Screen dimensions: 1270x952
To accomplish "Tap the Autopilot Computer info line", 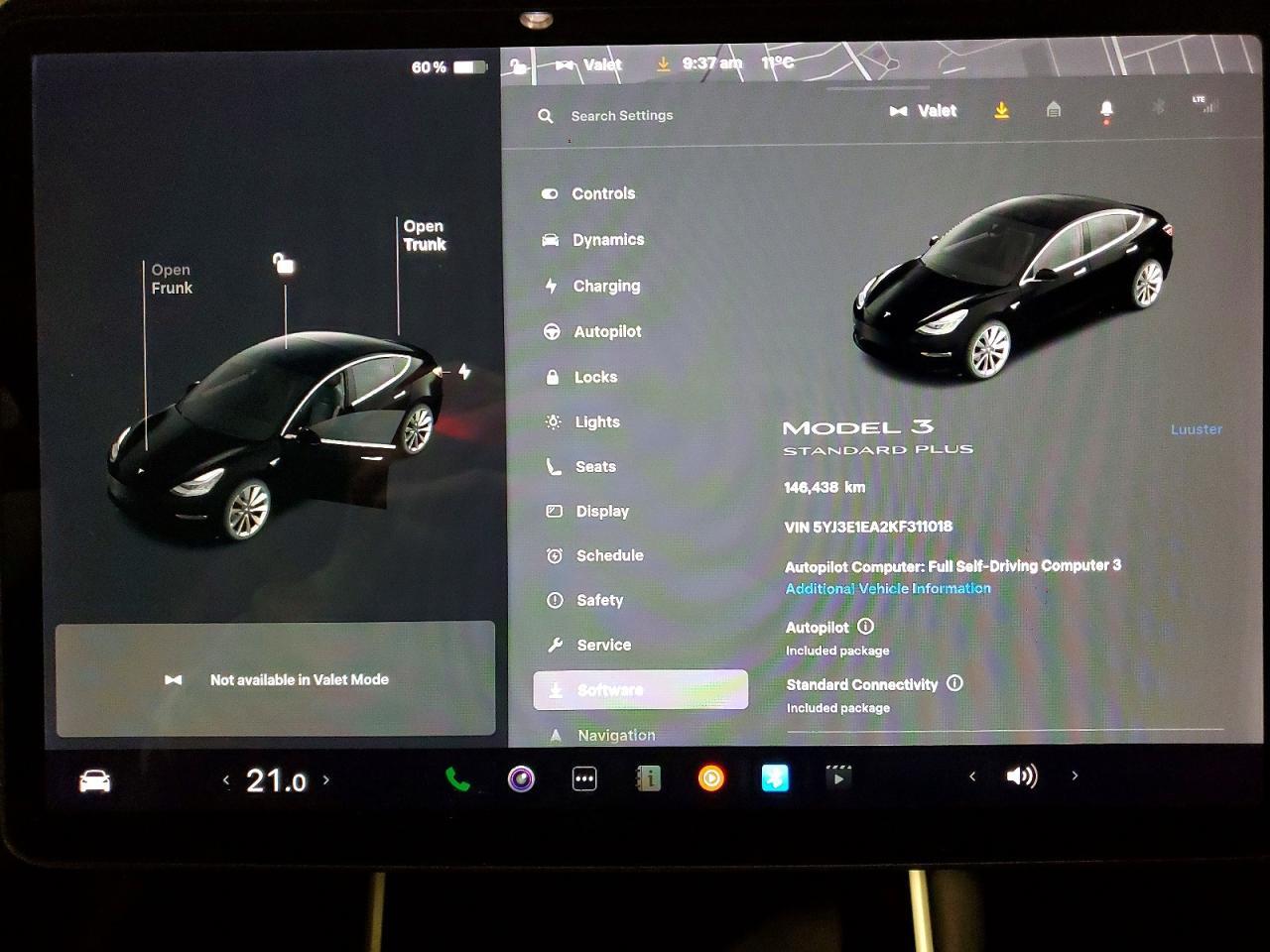I will click(x=952, y=565).
